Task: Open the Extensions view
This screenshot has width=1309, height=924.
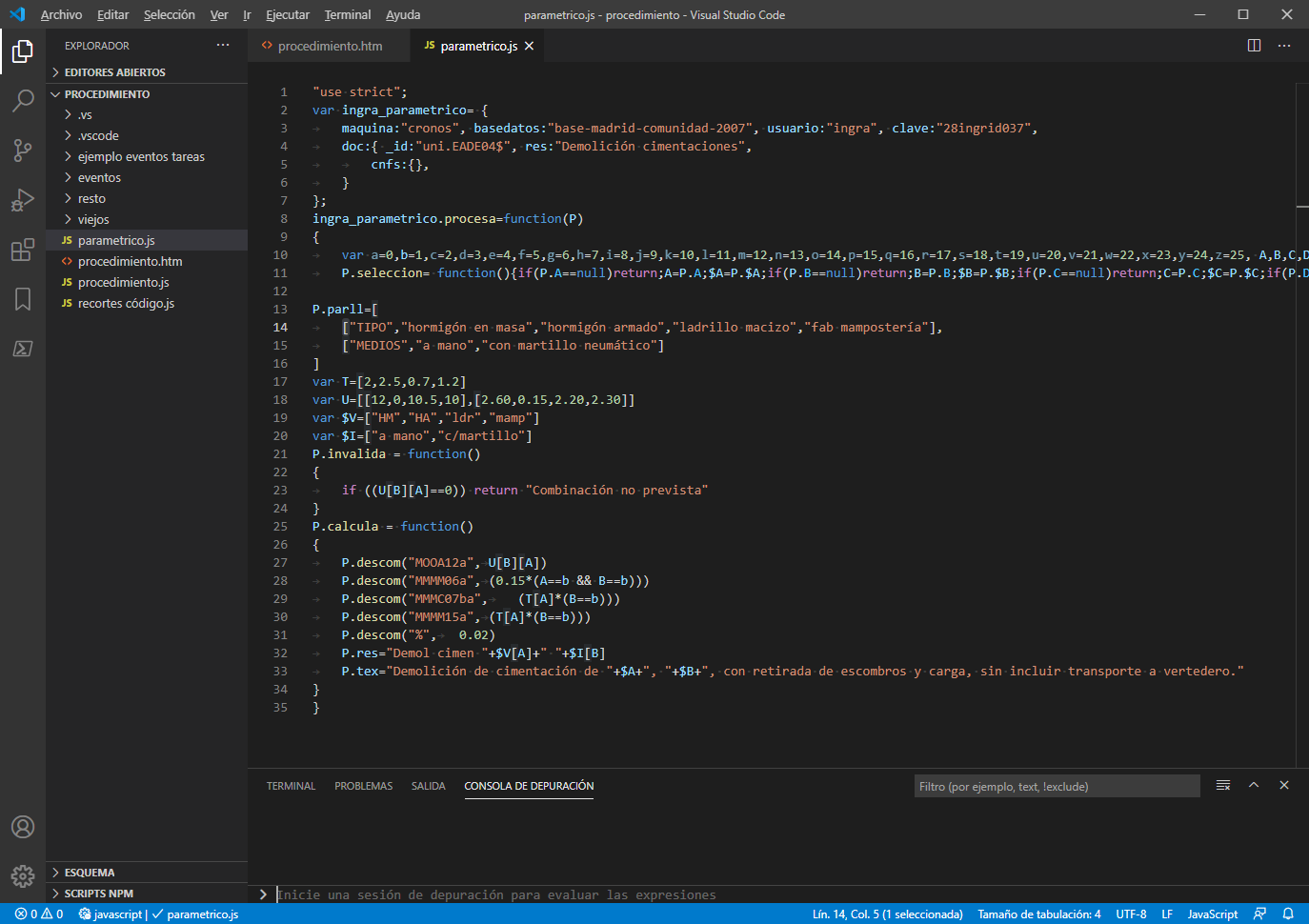Action: (23, 251)
